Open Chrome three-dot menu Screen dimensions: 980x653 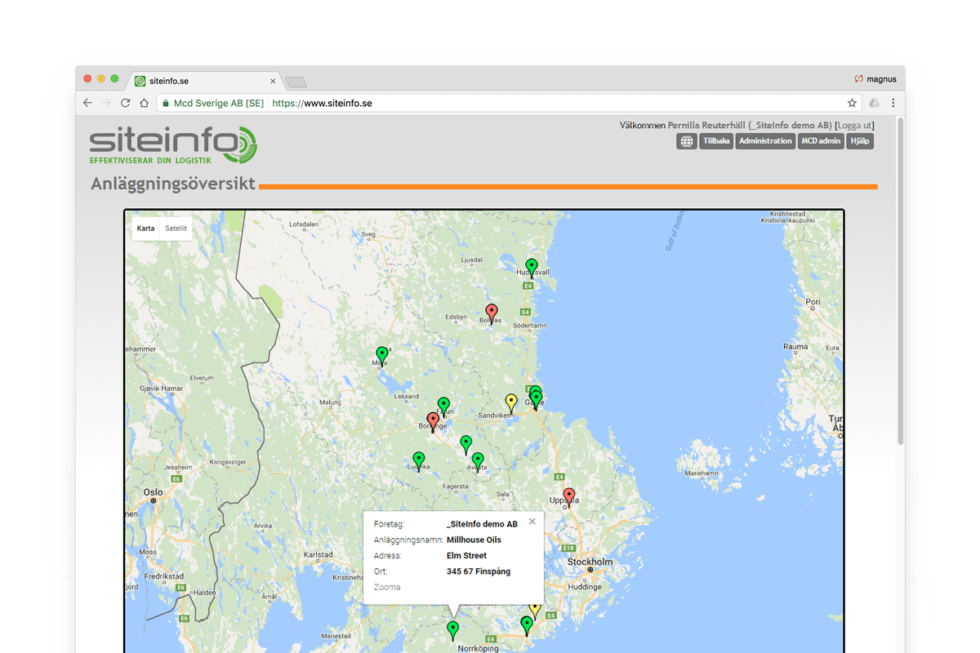[893, 103]
